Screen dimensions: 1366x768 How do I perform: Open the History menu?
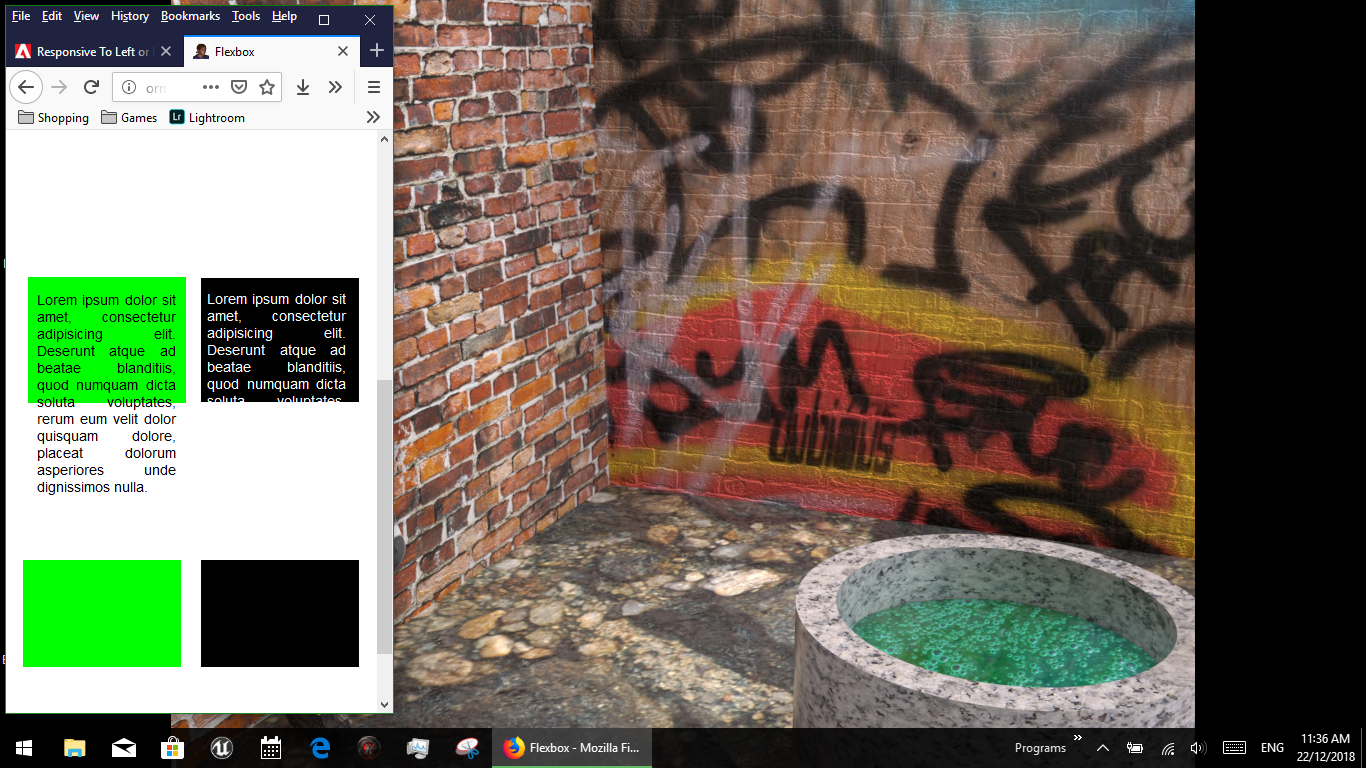[x=130, y=16]
